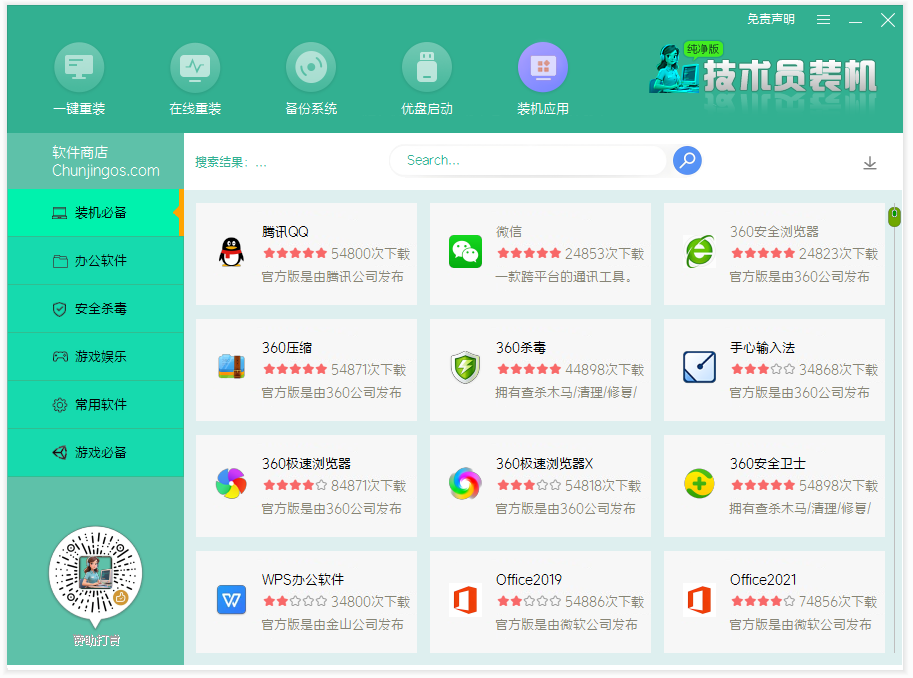Click the 腾讯QQ title text
The height and width of the screenshot is (678, 913).
point(285,232)
